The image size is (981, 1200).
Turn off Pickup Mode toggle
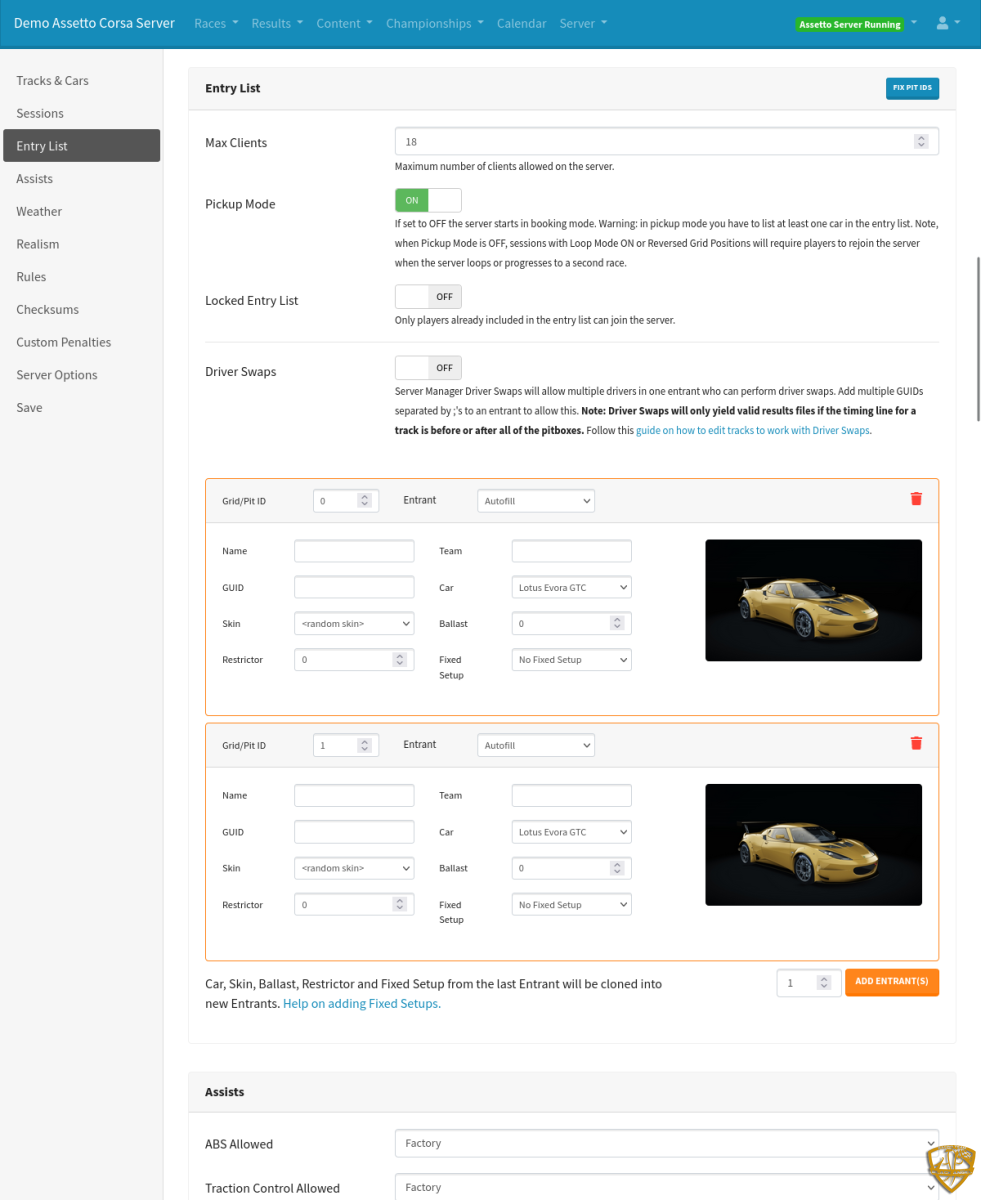pyautogui.click(x=428, y=200)
